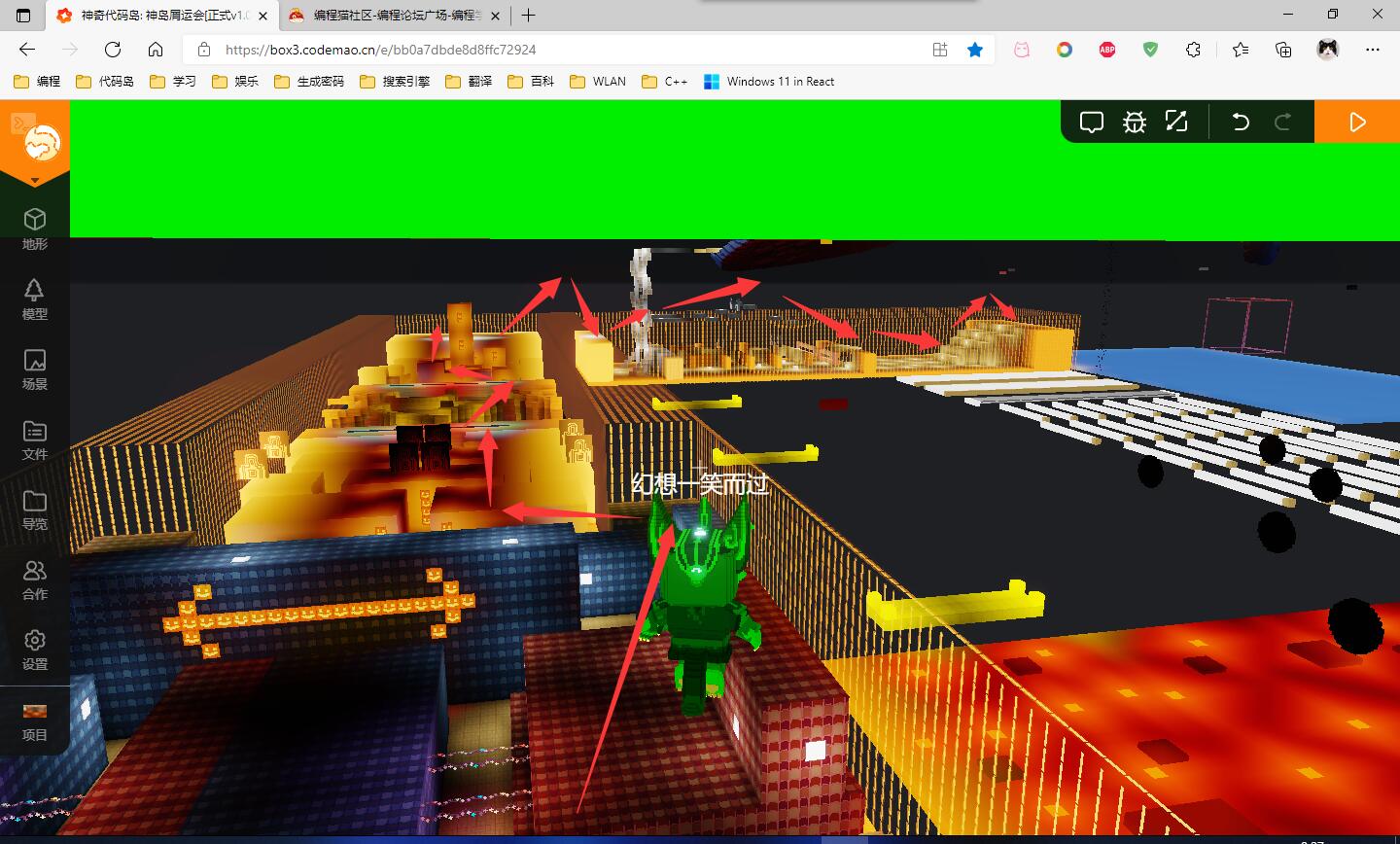The width and height of the screenshot is (1400, 844).
Task: Run the map with the orange play button
Action: 1357,122
